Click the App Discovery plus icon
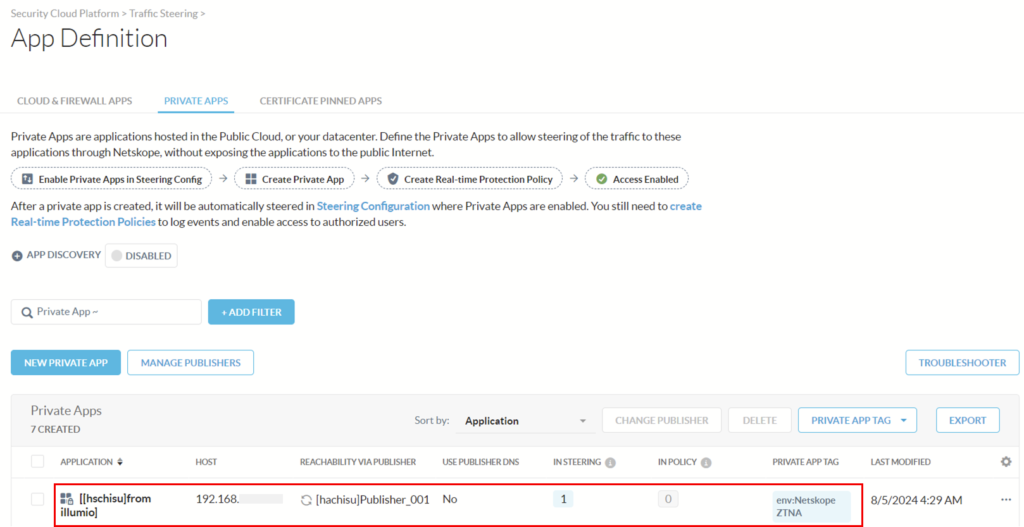The width and height of the screenshot is (1024, 527). [17, 256]
